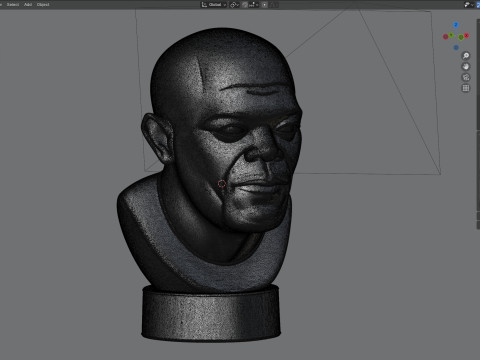
Task: Open the proportional editing falloff dropdown
Action: [x=273, y=5]
